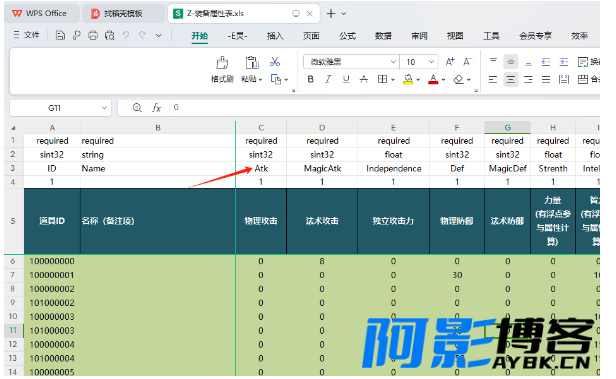The height and width of the screenshot is (379, 616).
Task: Apply distributed alignment icon
Action: point(564,79)
